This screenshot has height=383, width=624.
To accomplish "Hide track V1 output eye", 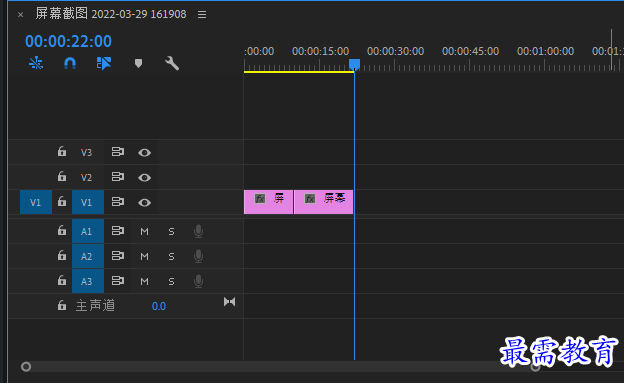I will point(144,203).
